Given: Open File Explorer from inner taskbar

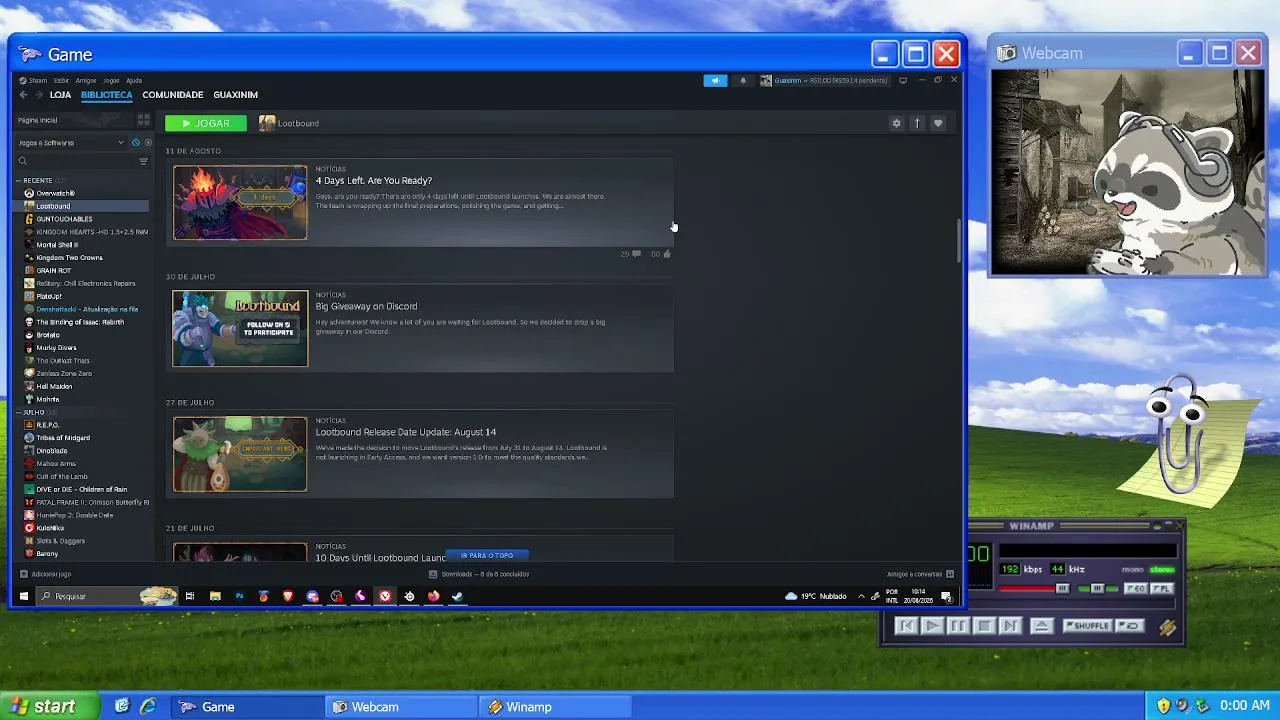Looking at the screenshot, I should 215,596.
